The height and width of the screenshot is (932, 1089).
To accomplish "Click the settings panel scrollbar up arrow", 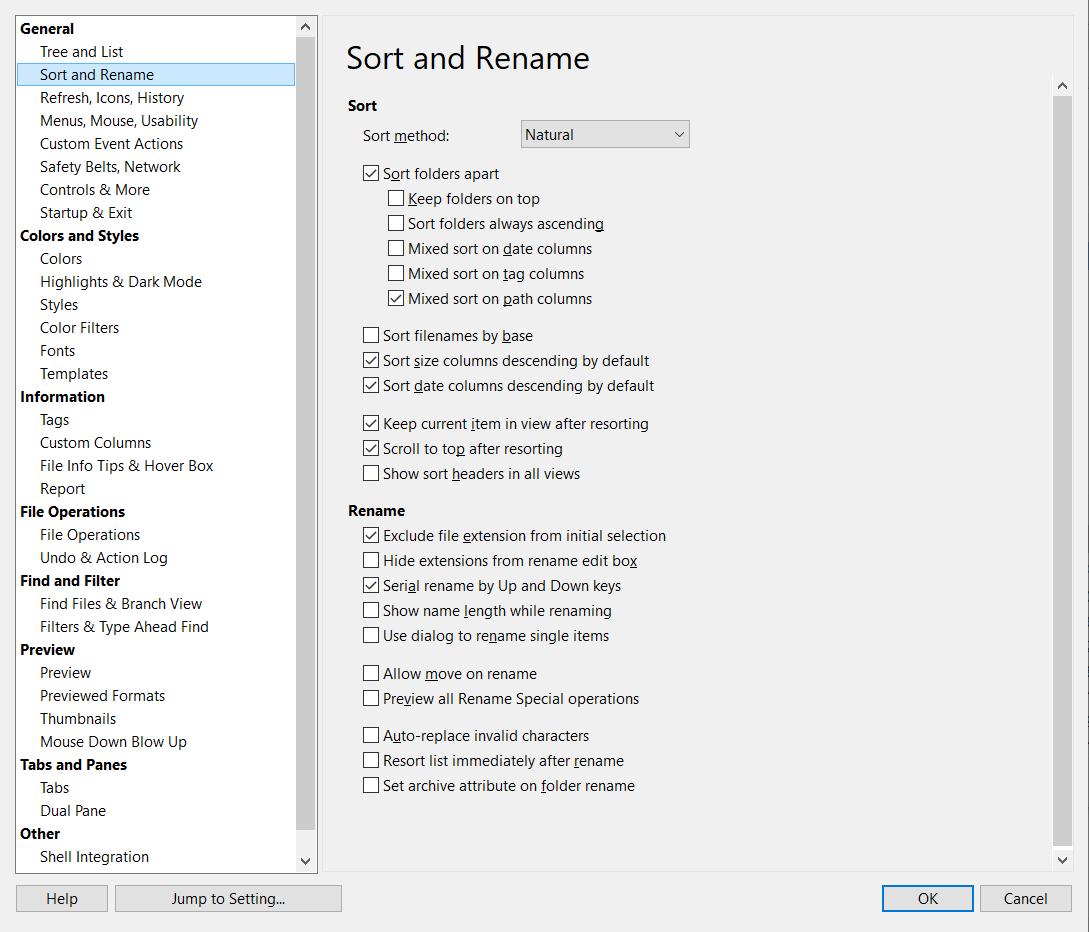I will coord(1062,85).
